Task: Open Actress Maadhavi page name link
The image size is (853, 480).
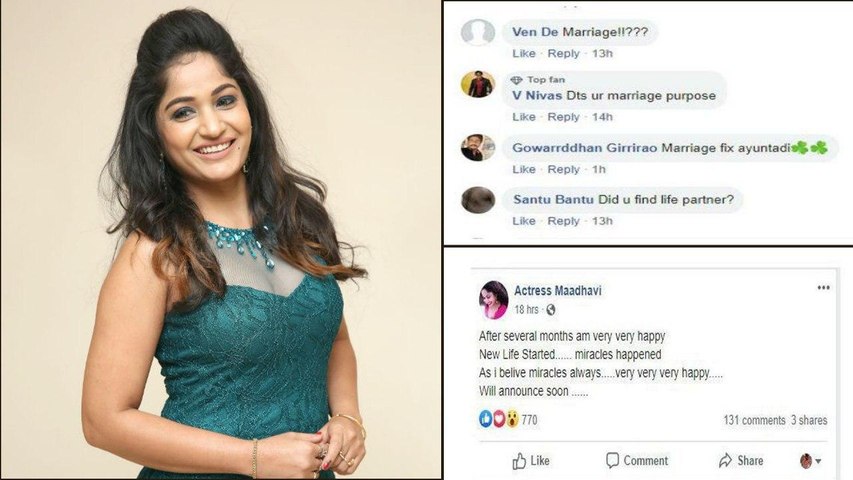Action: click(558, 291)
